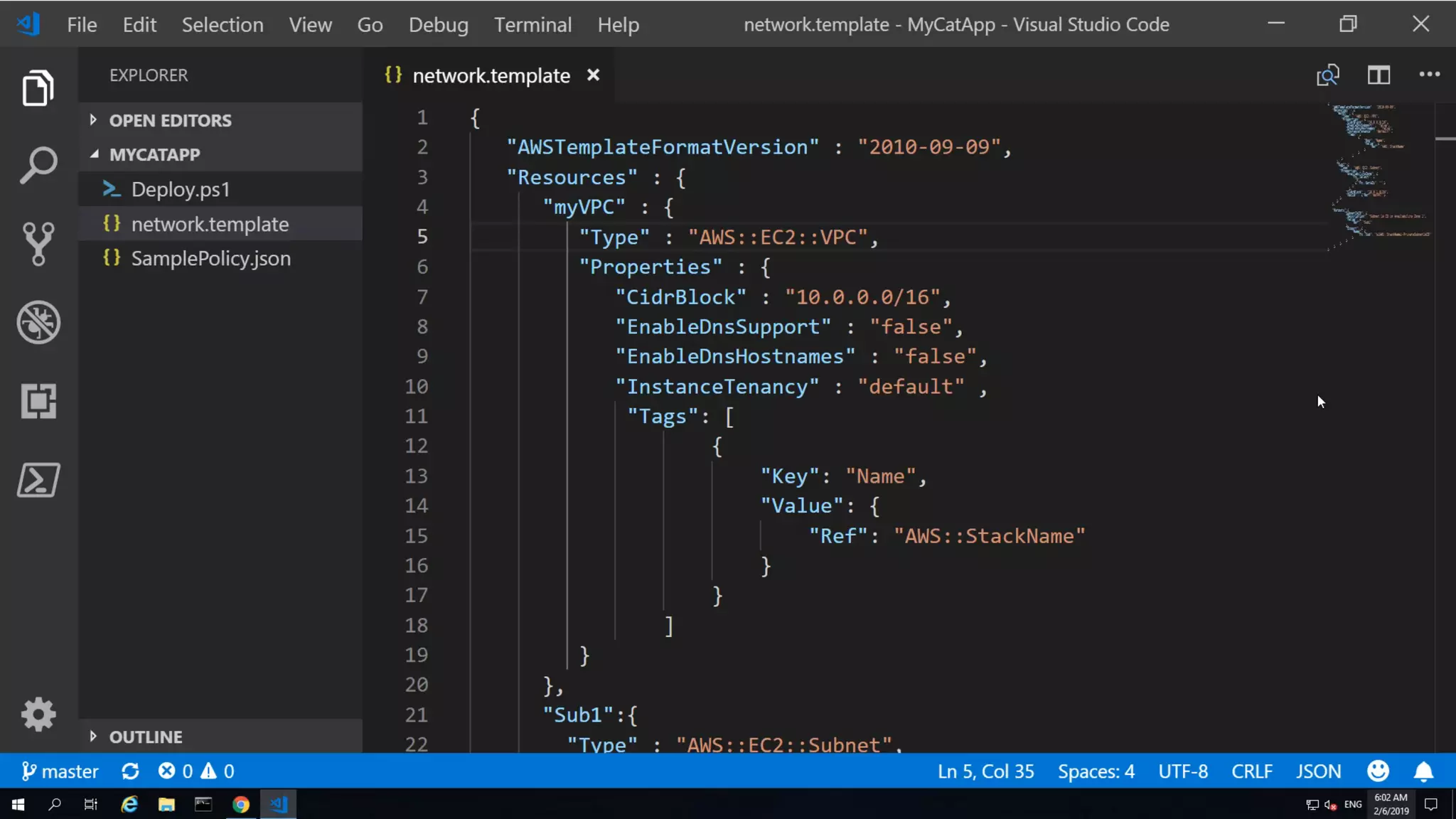Viewport: 1456px width, 819px height.
Task: Open Deploy.ps1 in the explorer
Action: (x=181, y=190)
